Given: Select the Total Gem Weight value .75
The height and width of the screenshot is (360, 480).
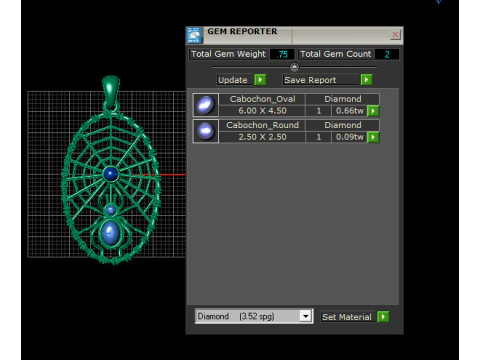Looking at the screenshot, I should 282,54.
